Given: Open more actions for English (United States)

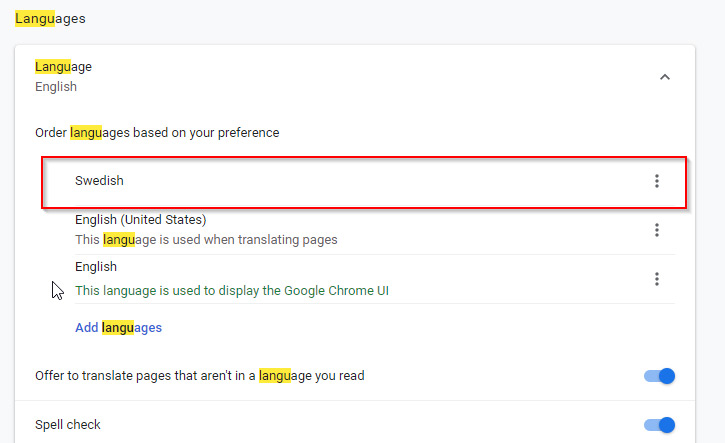Looking at the screenshot, I should pos(657,230).
